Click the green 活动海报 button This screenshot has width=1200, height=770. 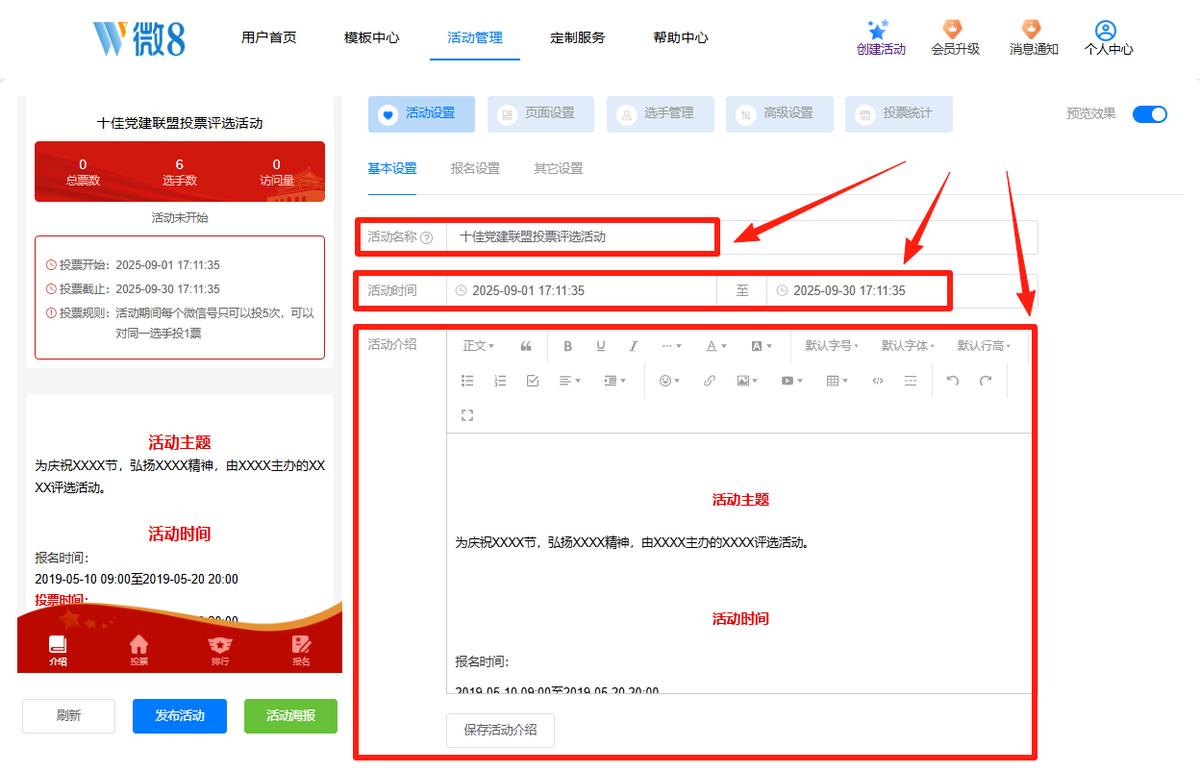pos(291,716)
